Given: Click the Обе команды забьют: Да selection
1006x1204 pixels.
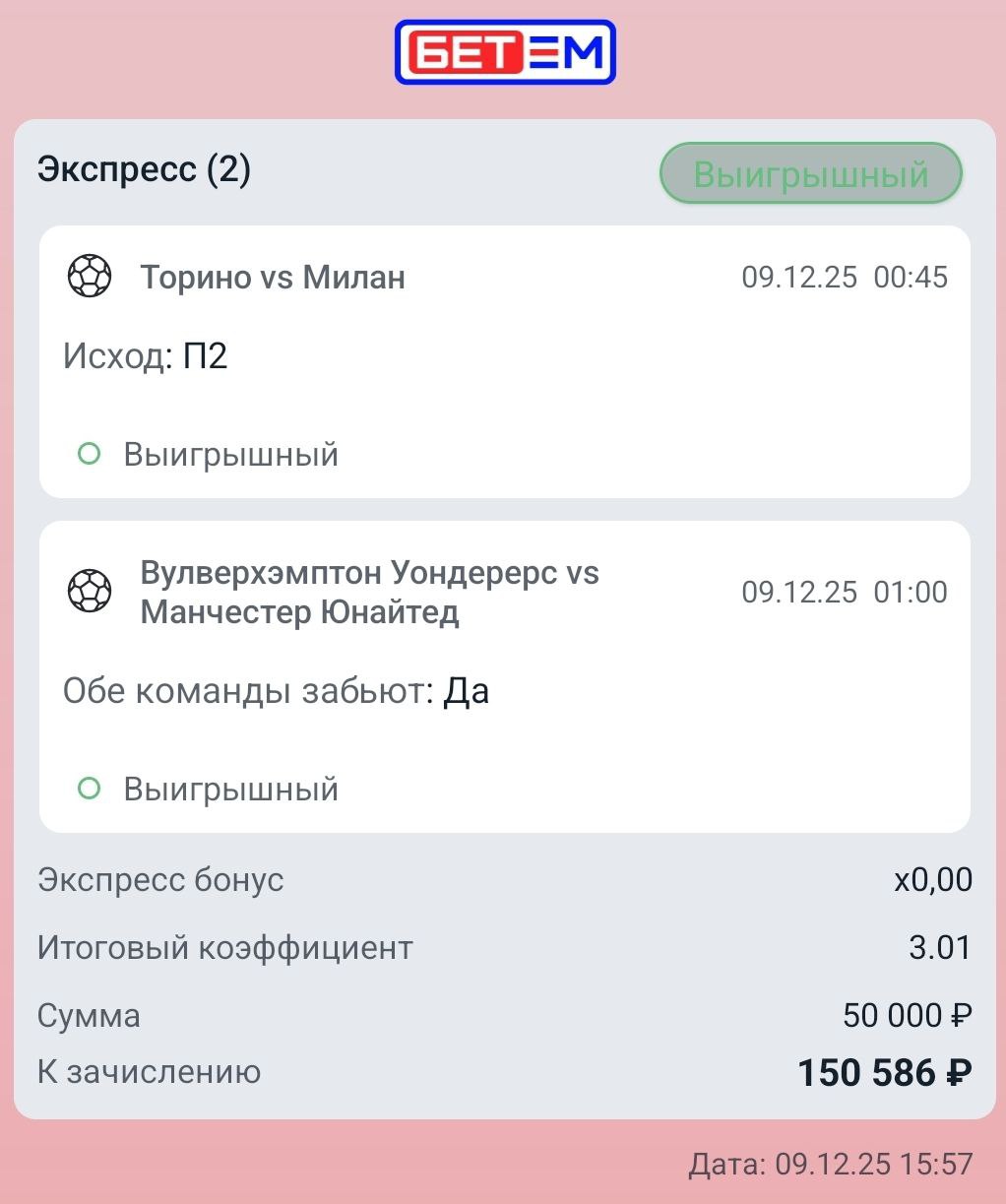Looking at the screenshot, I should (x=276, y=691).
